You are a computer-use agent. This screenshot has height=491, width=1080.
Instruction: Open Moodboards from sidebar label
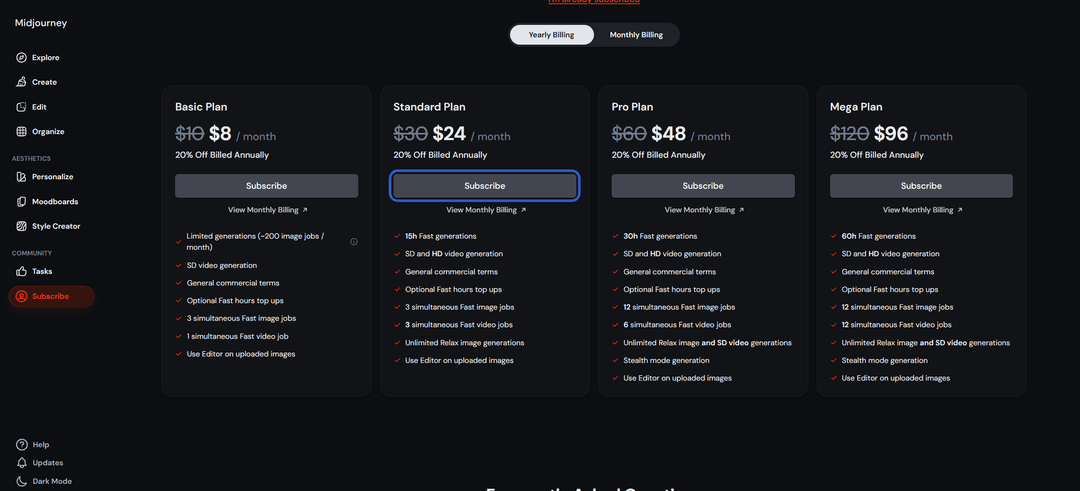click(x=55, y=202)
